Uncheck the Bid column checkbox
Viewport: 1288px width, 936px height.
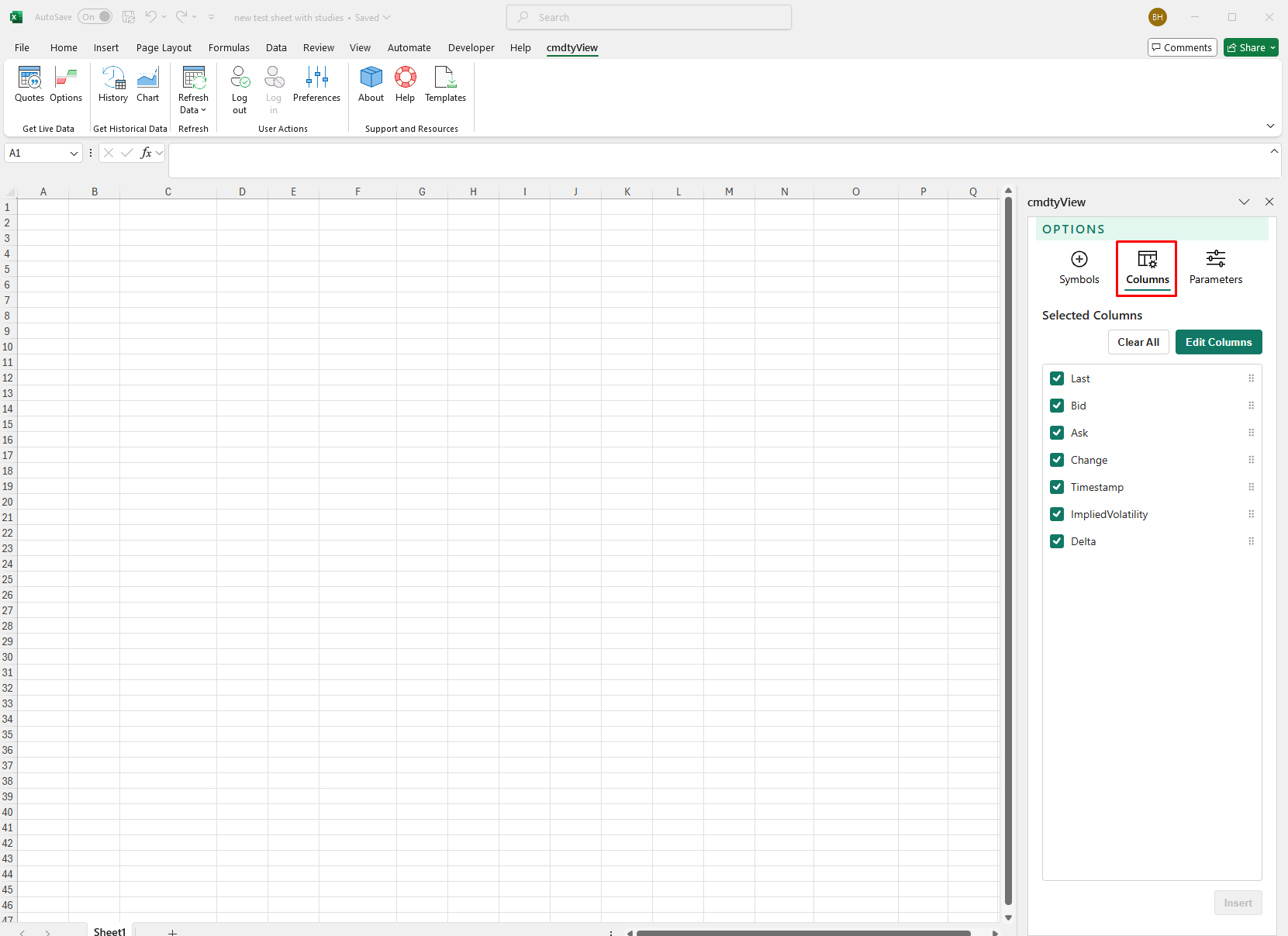pos(1057,406)
